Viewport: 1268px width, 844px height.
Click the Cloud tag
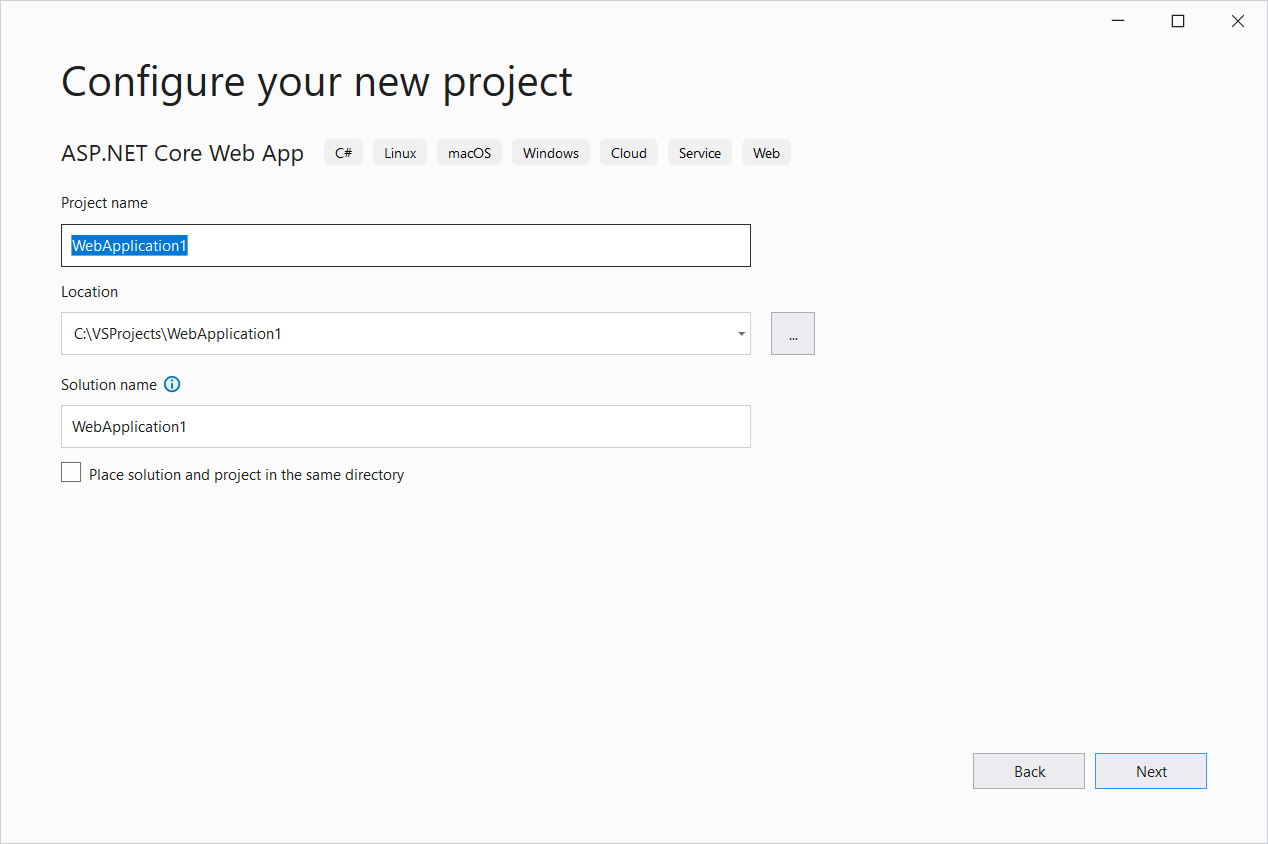click(x=629, y=153)
